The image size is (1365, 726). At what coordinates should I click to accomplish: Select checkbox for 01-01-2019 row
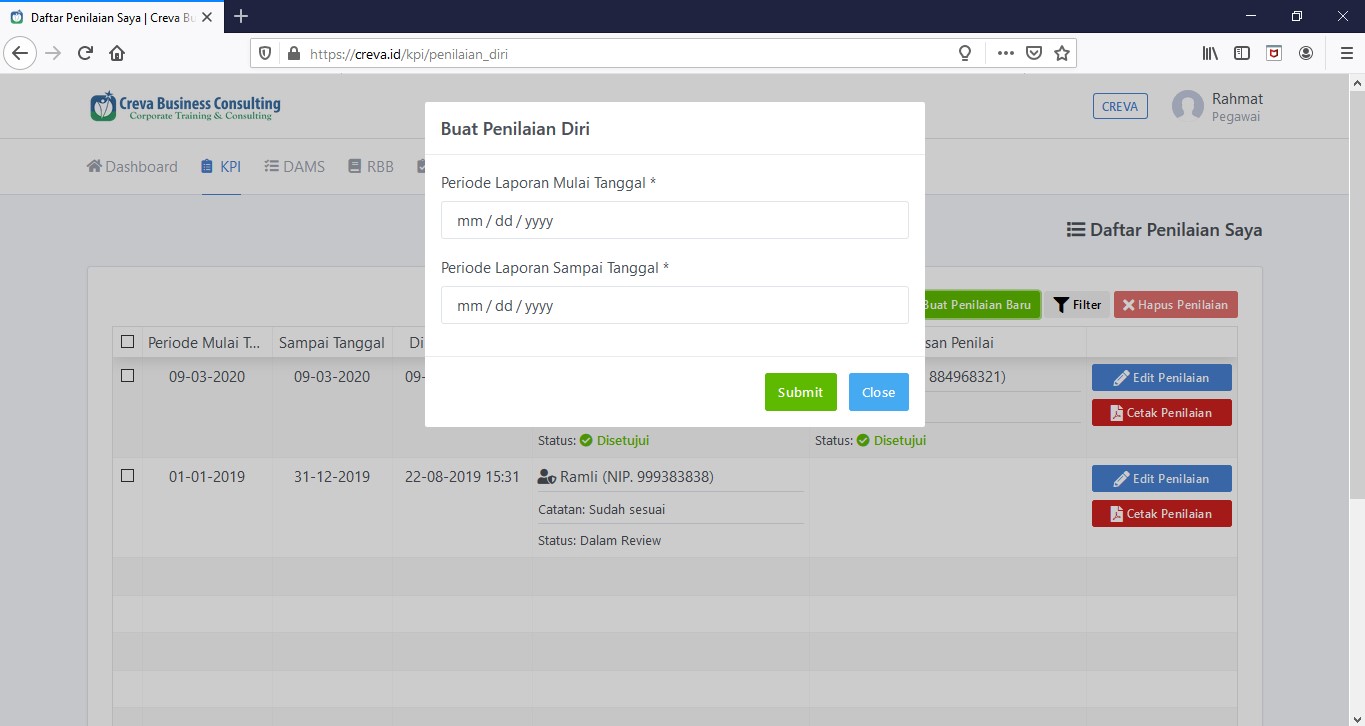pyautogui.click(x=127, y=476)
